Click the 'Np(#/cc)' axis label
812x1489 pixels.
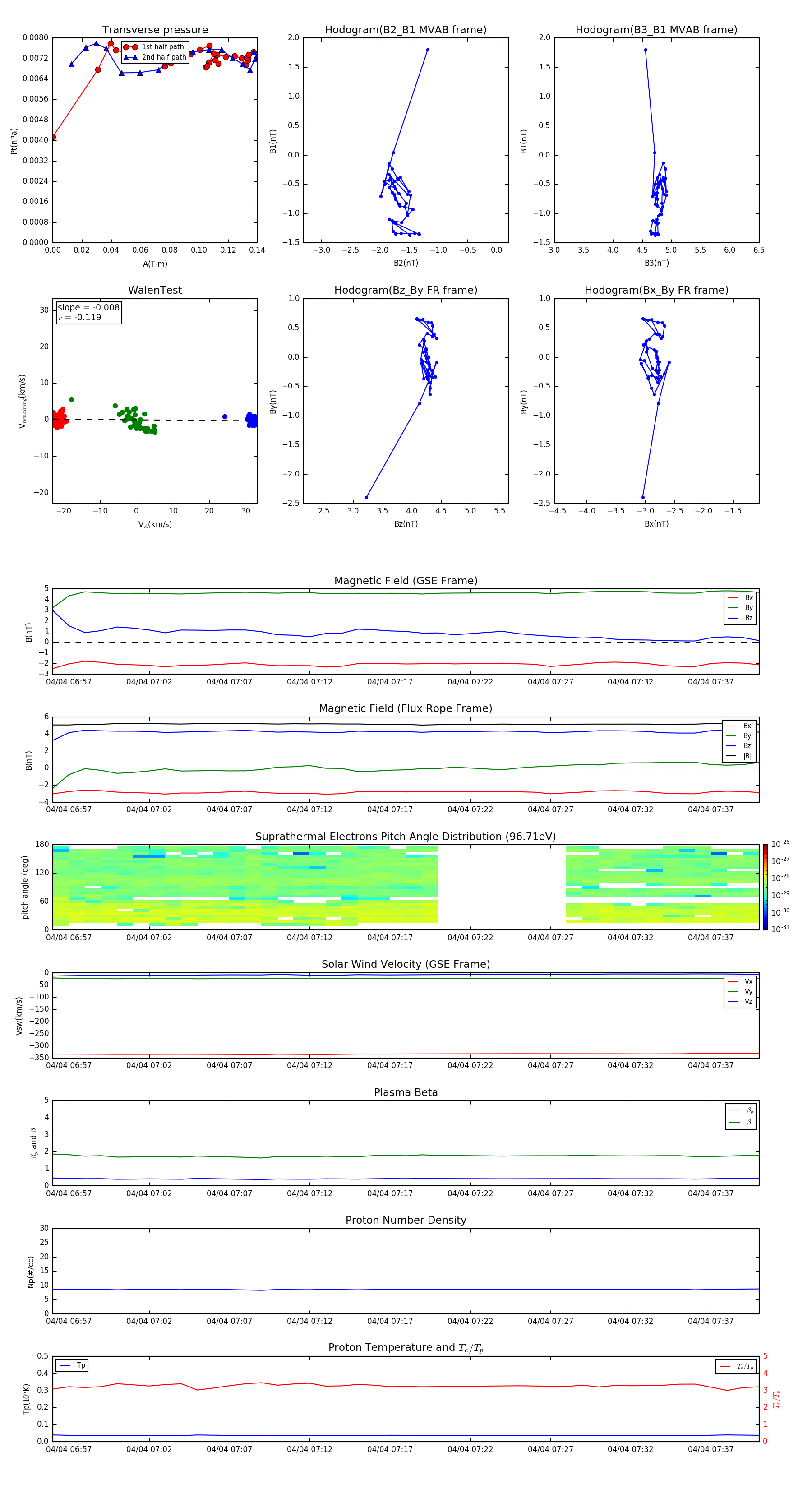tap(31, 1272)
